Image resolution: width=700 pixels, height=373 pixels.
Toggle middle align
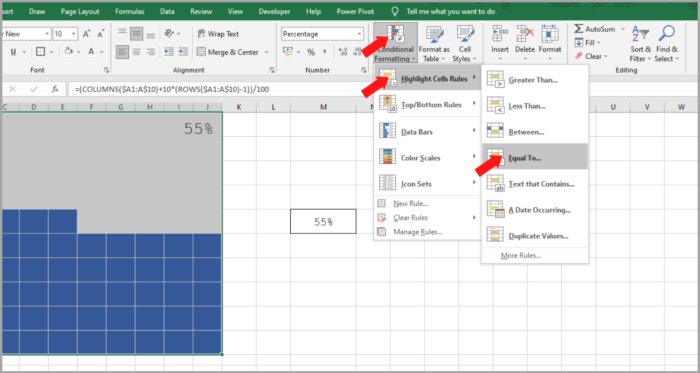[x=137, y=34]
